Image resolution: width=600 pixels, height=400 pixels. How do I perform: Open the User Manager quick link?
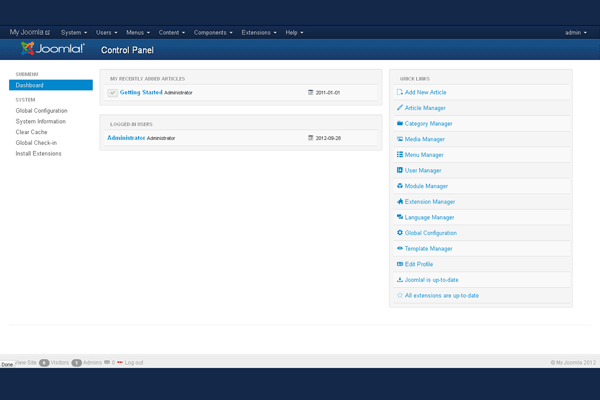423,170
